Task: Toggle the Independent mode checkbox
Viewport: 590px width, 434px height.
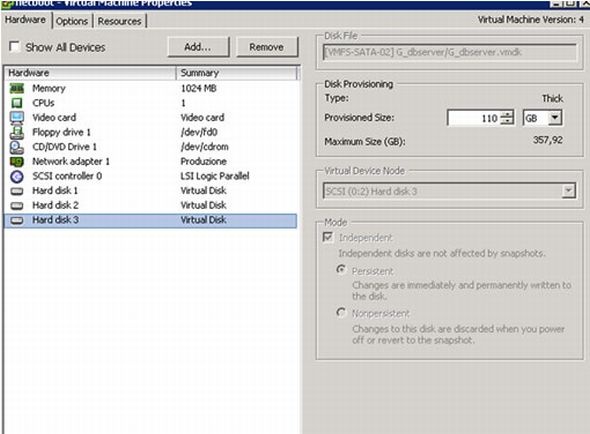Action: (328, 237)
